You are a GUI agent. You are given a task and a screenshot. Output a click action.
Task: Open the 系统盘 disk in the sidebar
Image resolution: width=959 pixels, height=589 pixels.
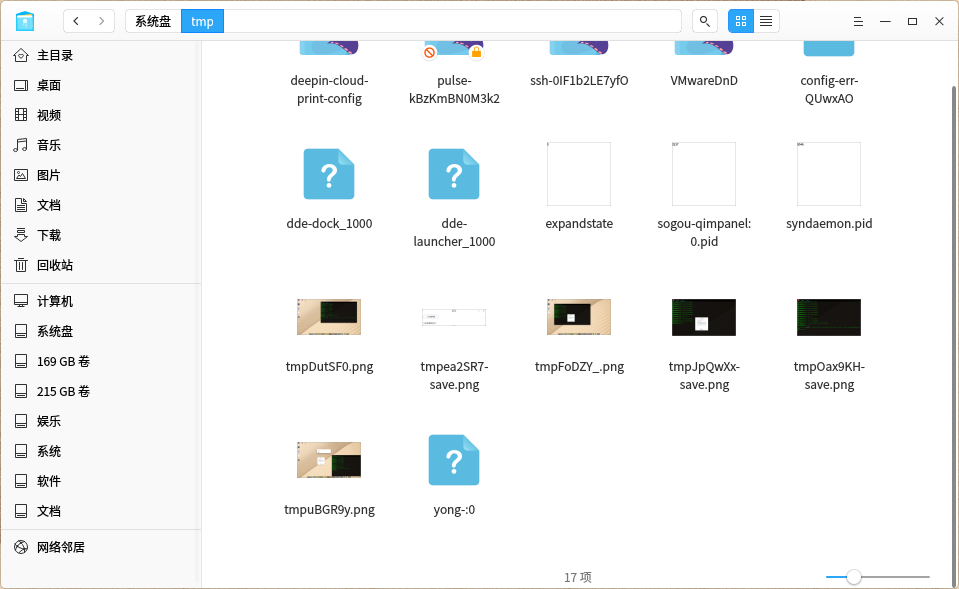[x=101, y=332]
